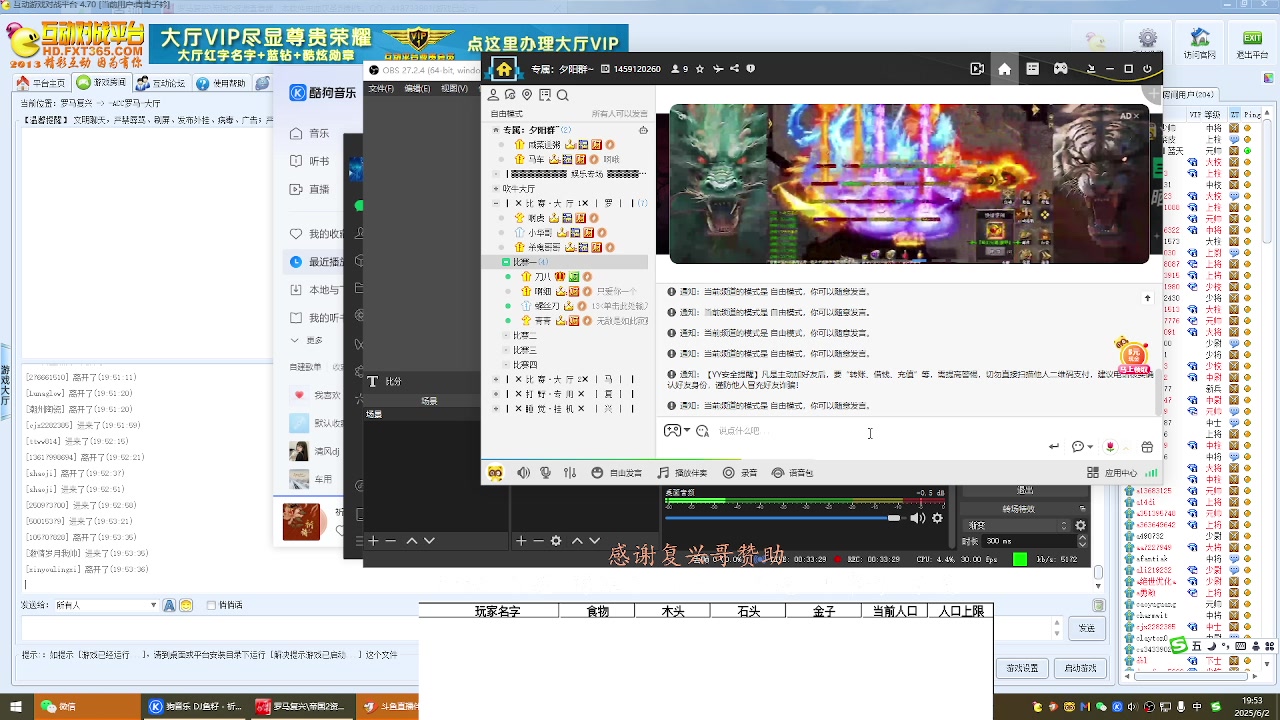The image size is (1280, 720).
Task: Mute the OBS desktop audio speaker icon
Action: click(x=917, y=518)
